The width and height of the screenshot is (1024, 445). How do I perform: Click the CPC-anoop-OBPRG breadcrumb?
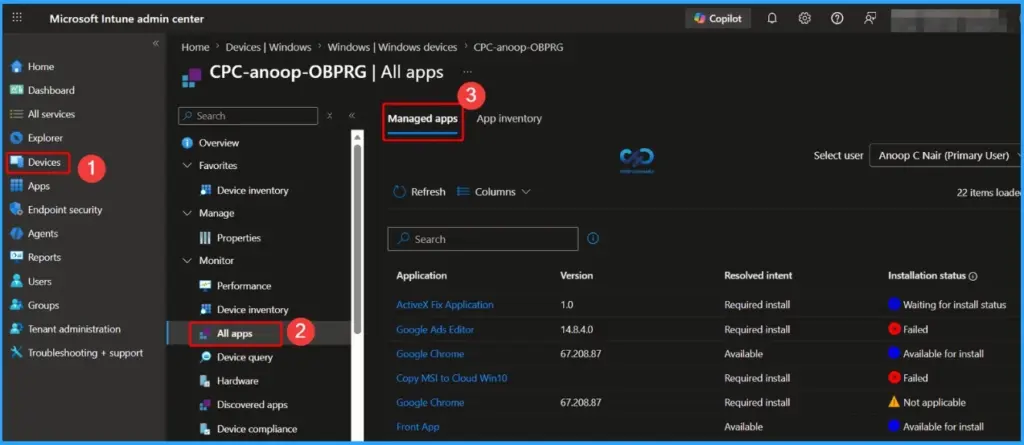(519, 47)
